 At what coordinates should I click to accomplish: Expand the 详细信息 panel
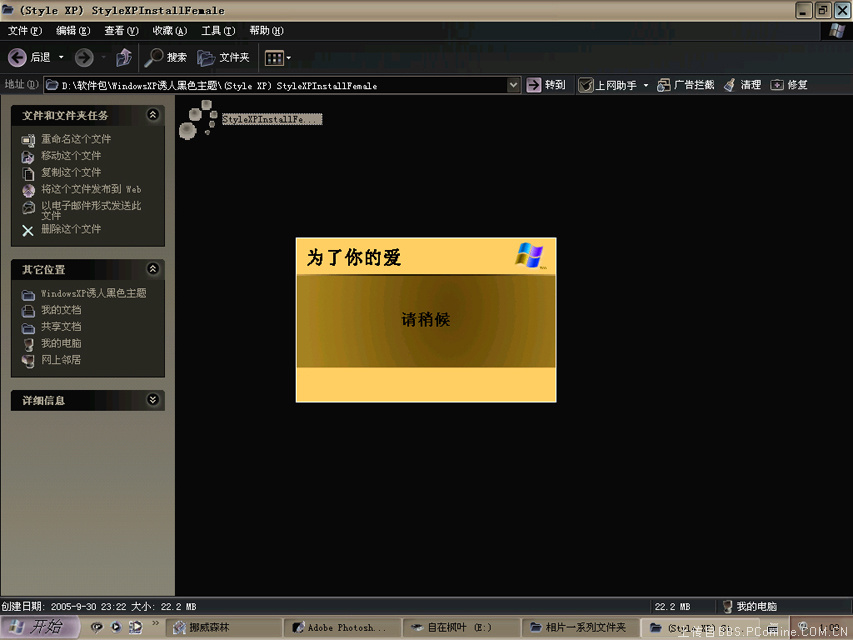[x=153, y=400]
